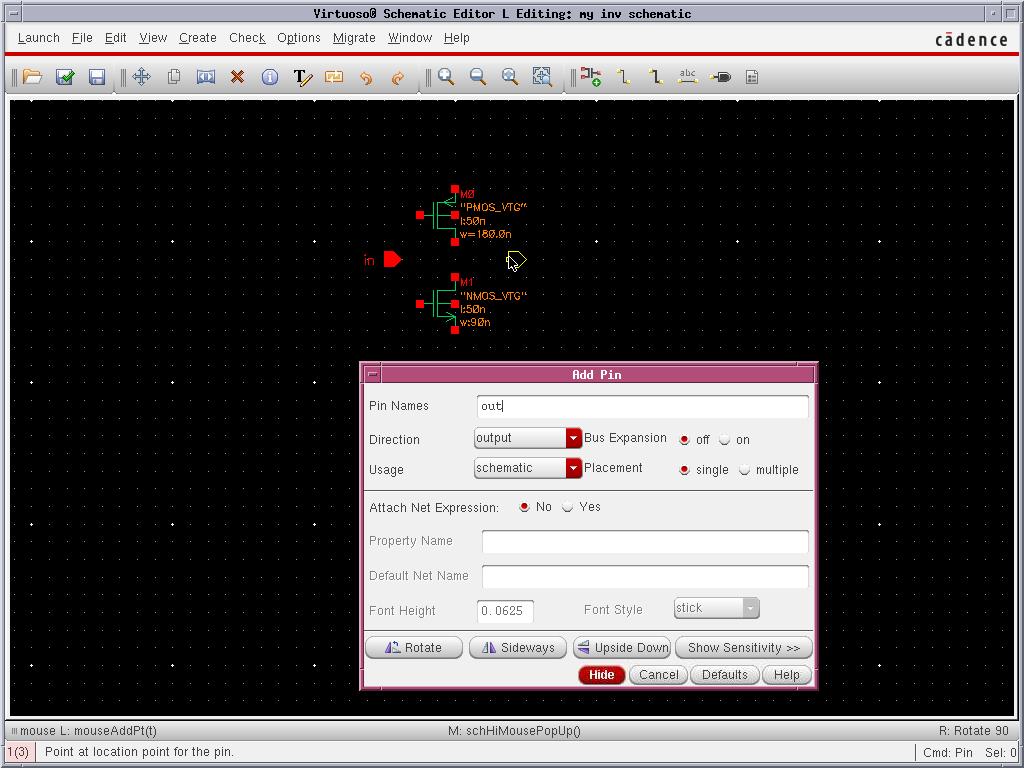Open the Options menu

pos(298,38)
